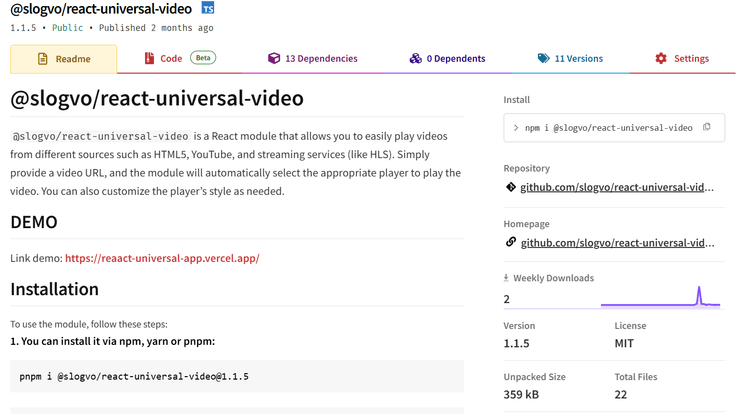Click the red Code file icon

pyautogui.click(x=149, y=58)
